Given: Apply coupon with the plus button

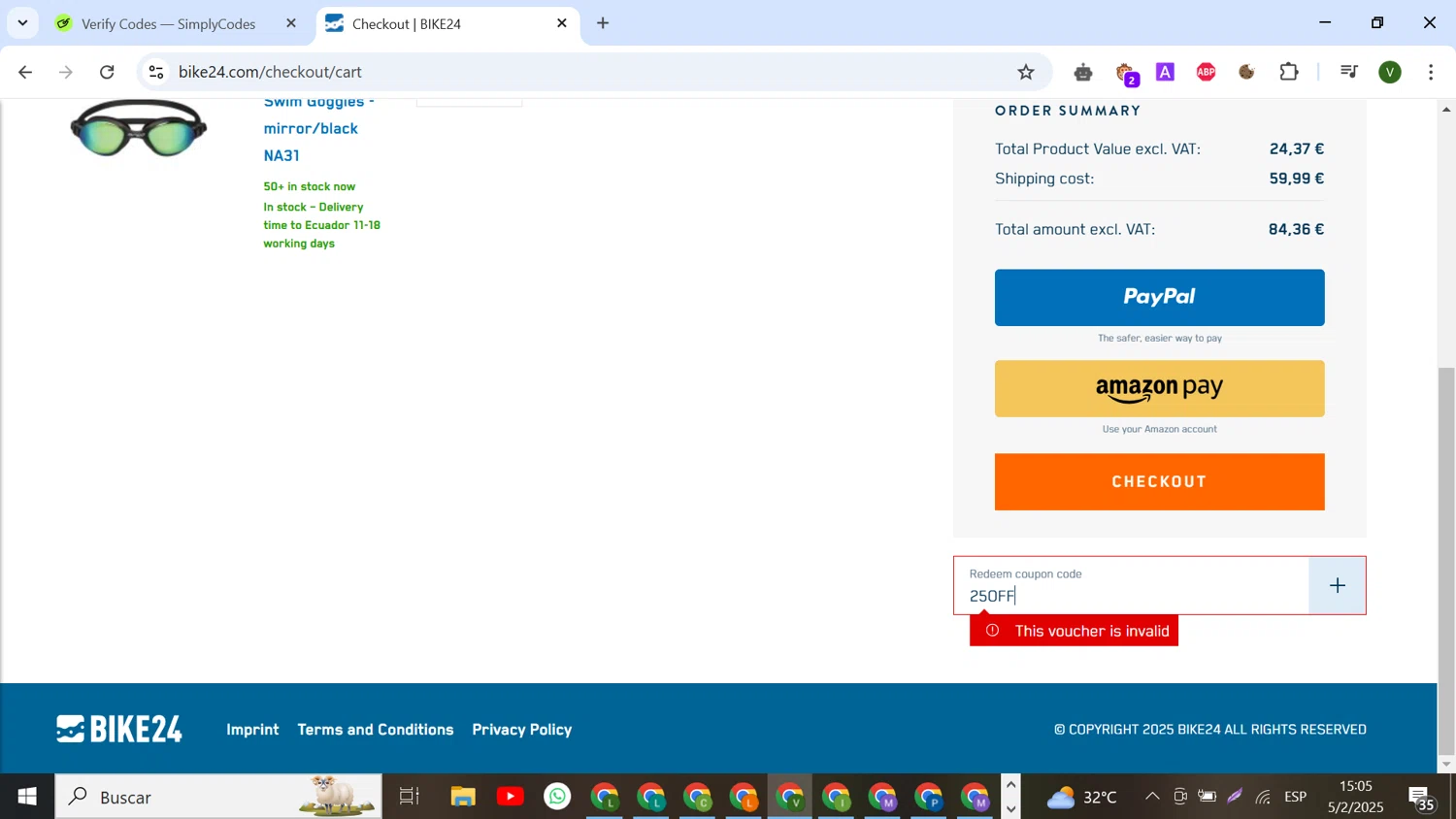Looking at the screenshot, I should coord(1338,585).
